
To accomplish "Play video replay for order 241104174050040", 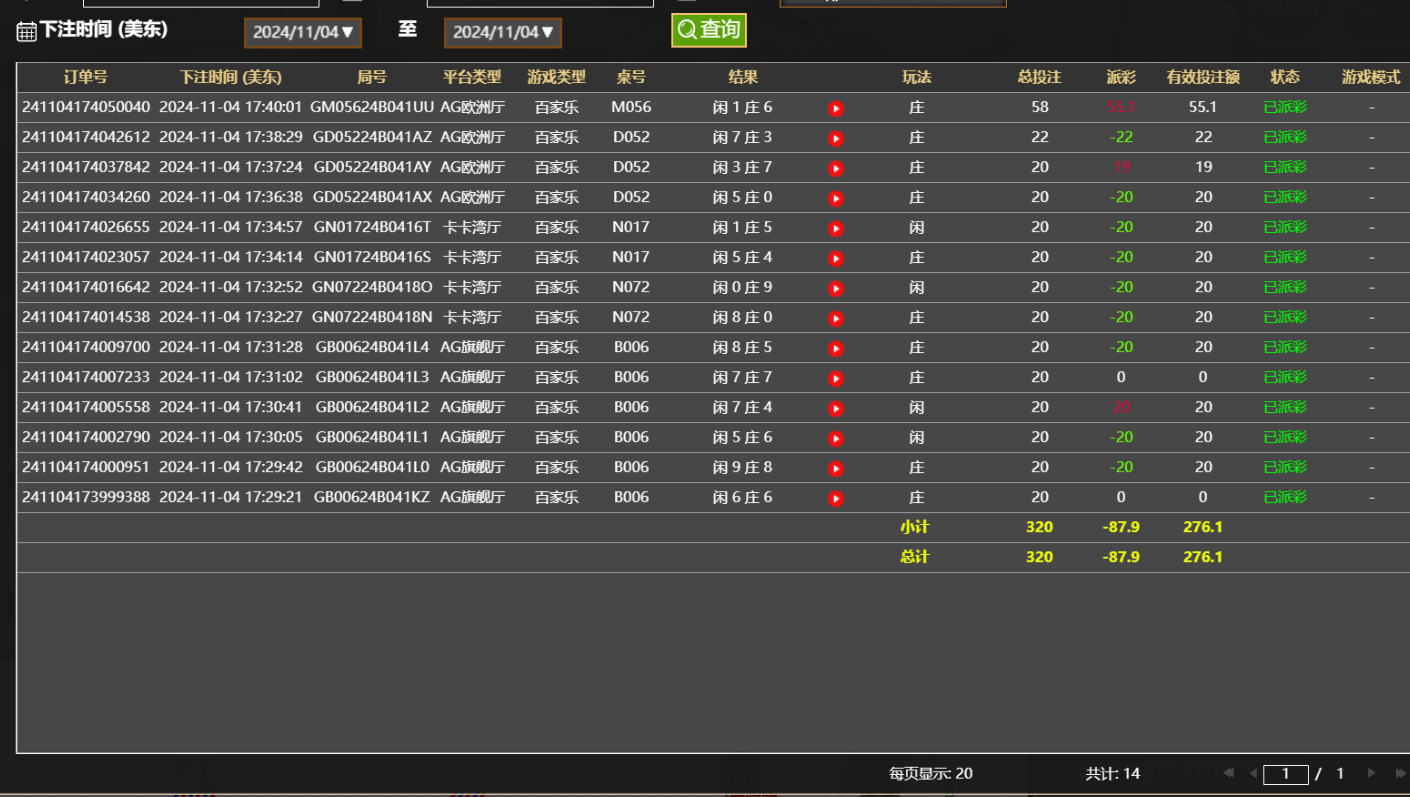I will coord(836,108).
